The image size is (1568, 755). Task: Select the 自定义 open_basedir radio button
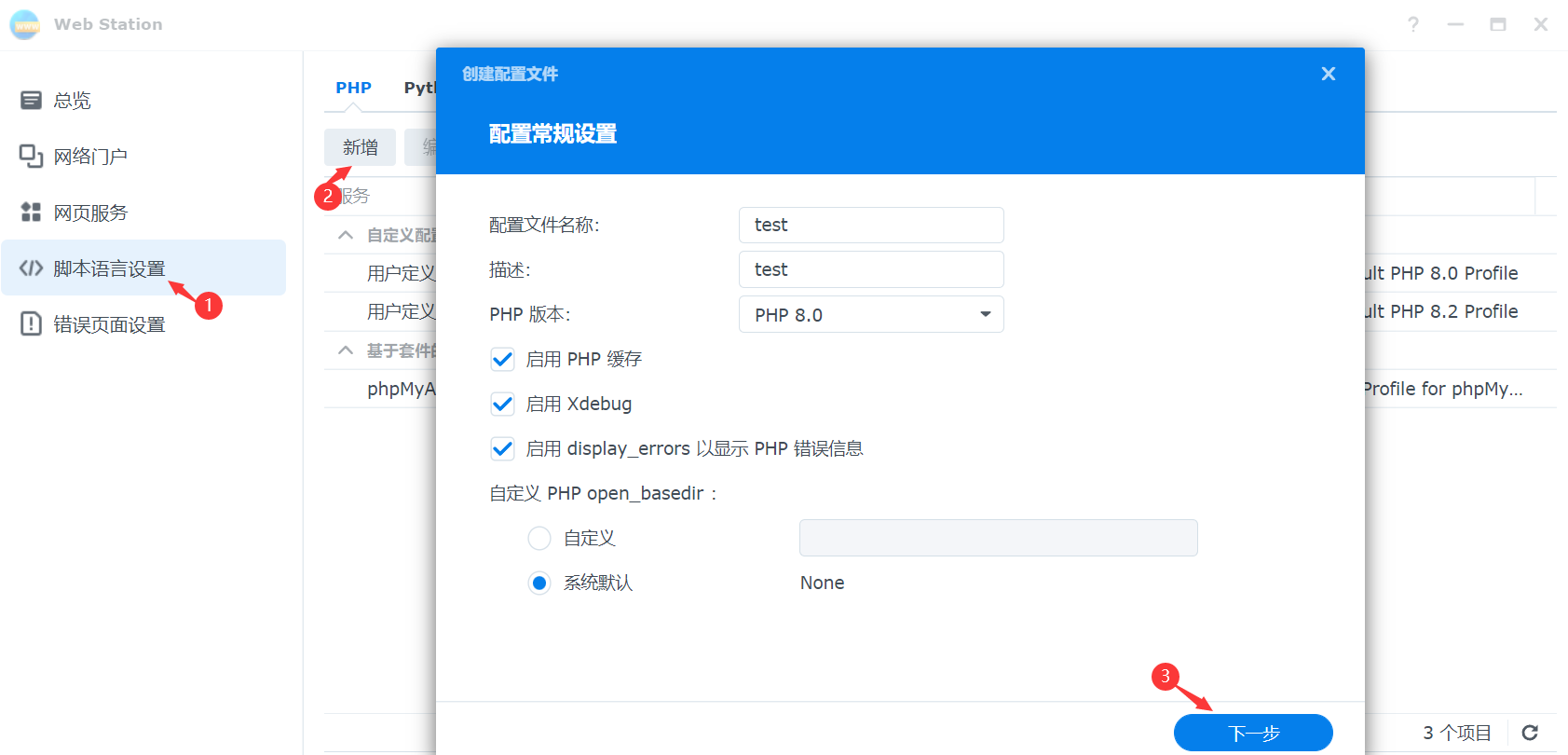pyautogui.click(x=539, y=538)
